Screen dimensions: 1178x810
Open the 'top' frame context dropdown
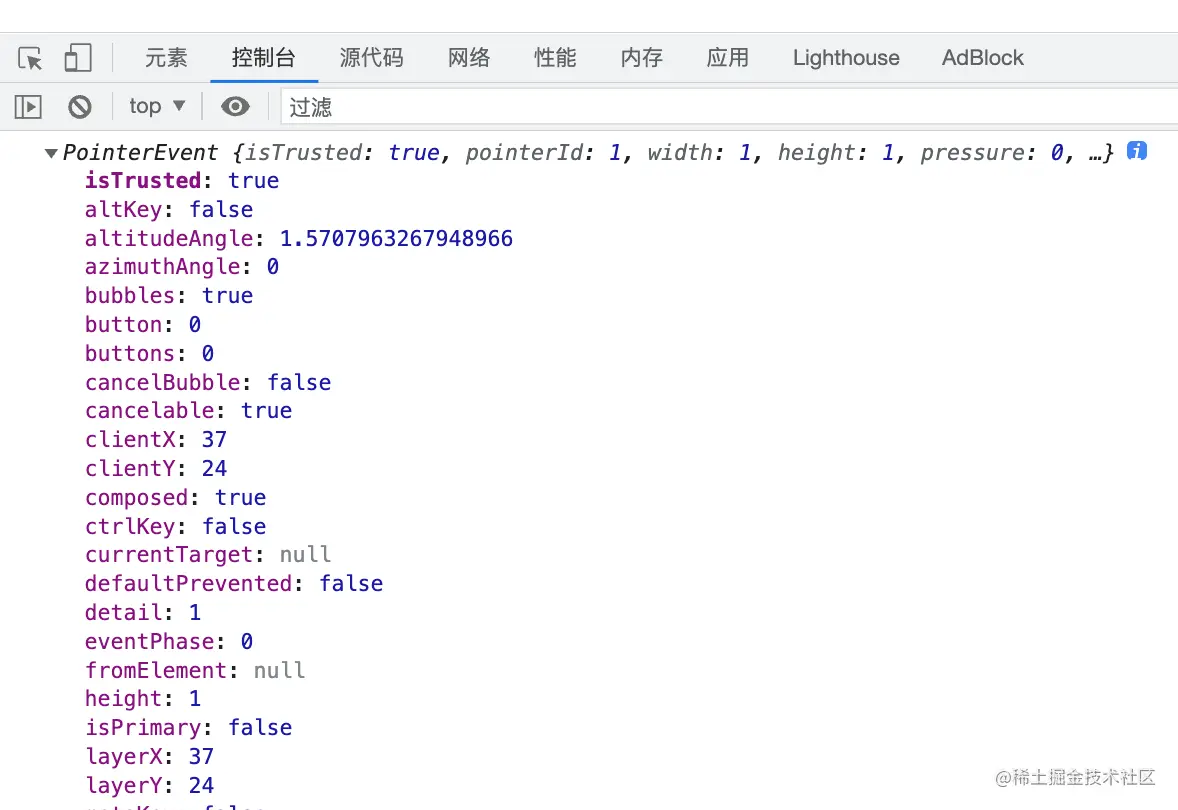pos(155,106)
